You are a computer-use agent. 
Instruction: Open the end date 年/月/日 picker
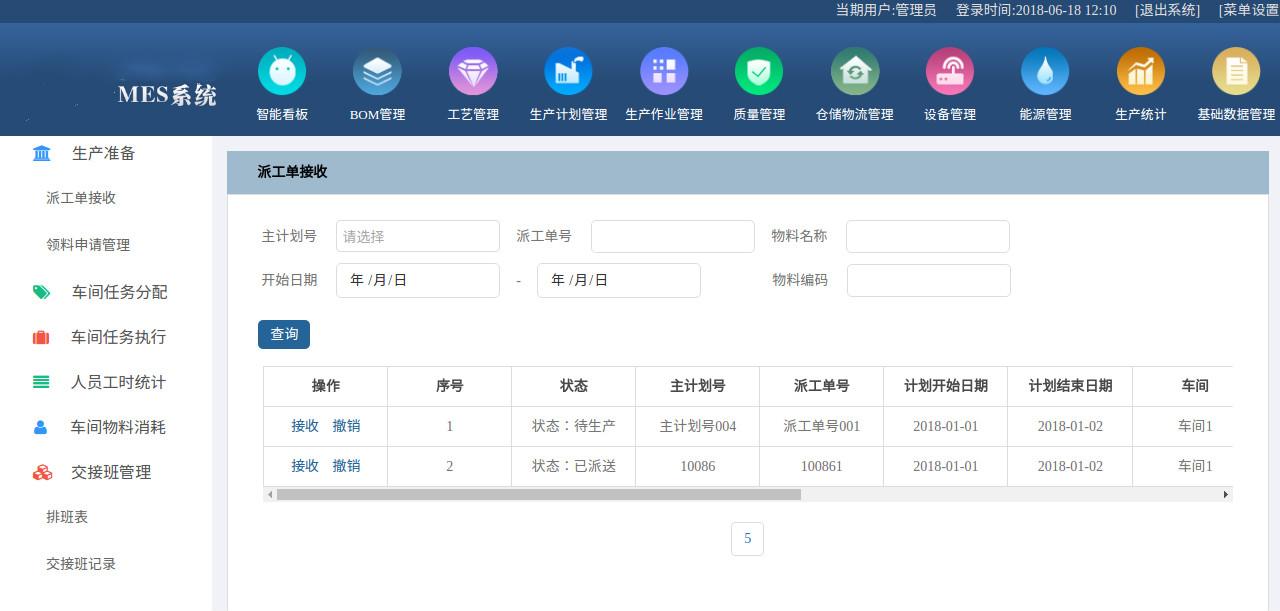click(x=618, y=280)
